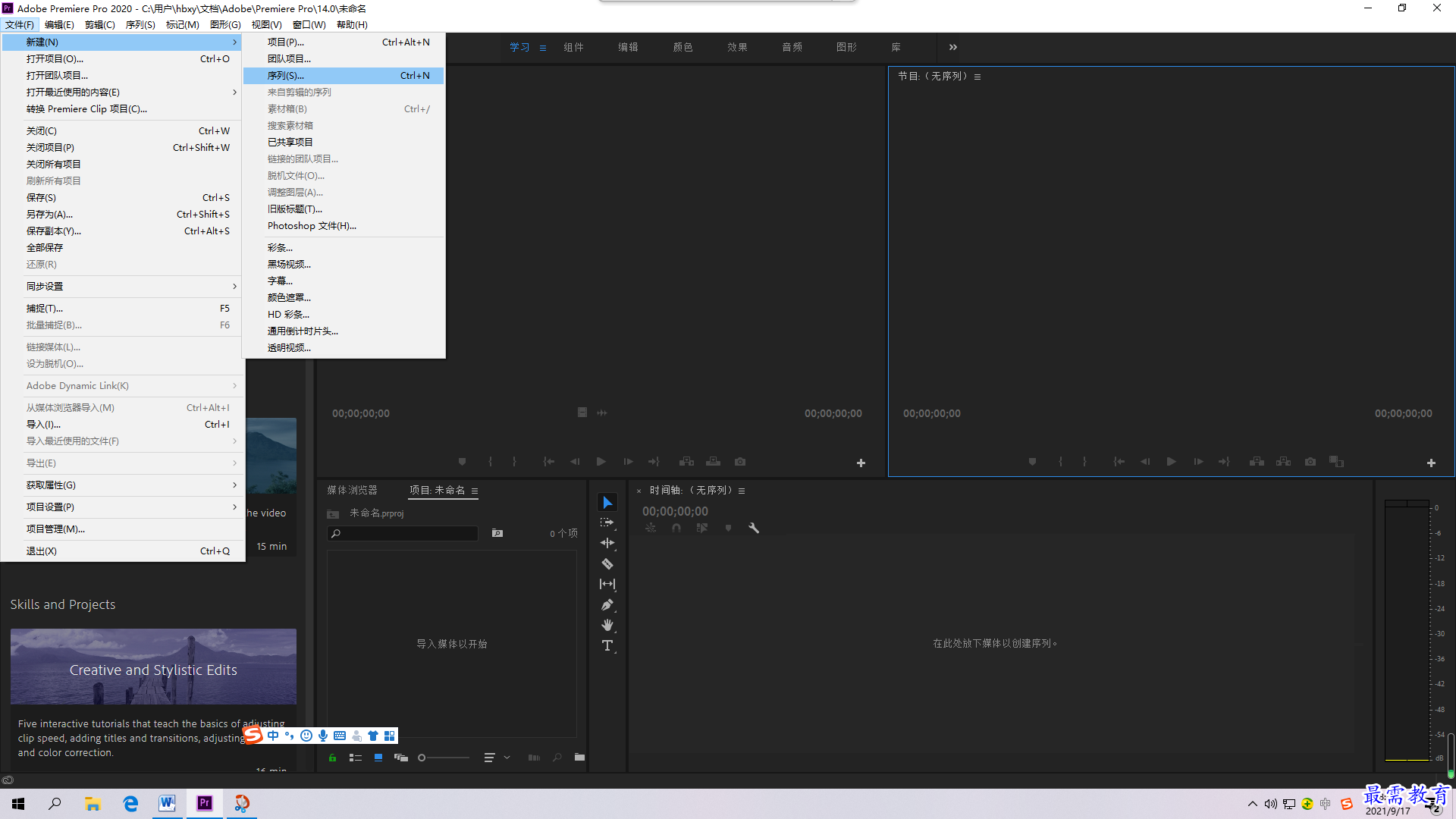Select the Hand tool in timeline
The width and height of the screenshot is (1456, 819).
pos(608,625)
